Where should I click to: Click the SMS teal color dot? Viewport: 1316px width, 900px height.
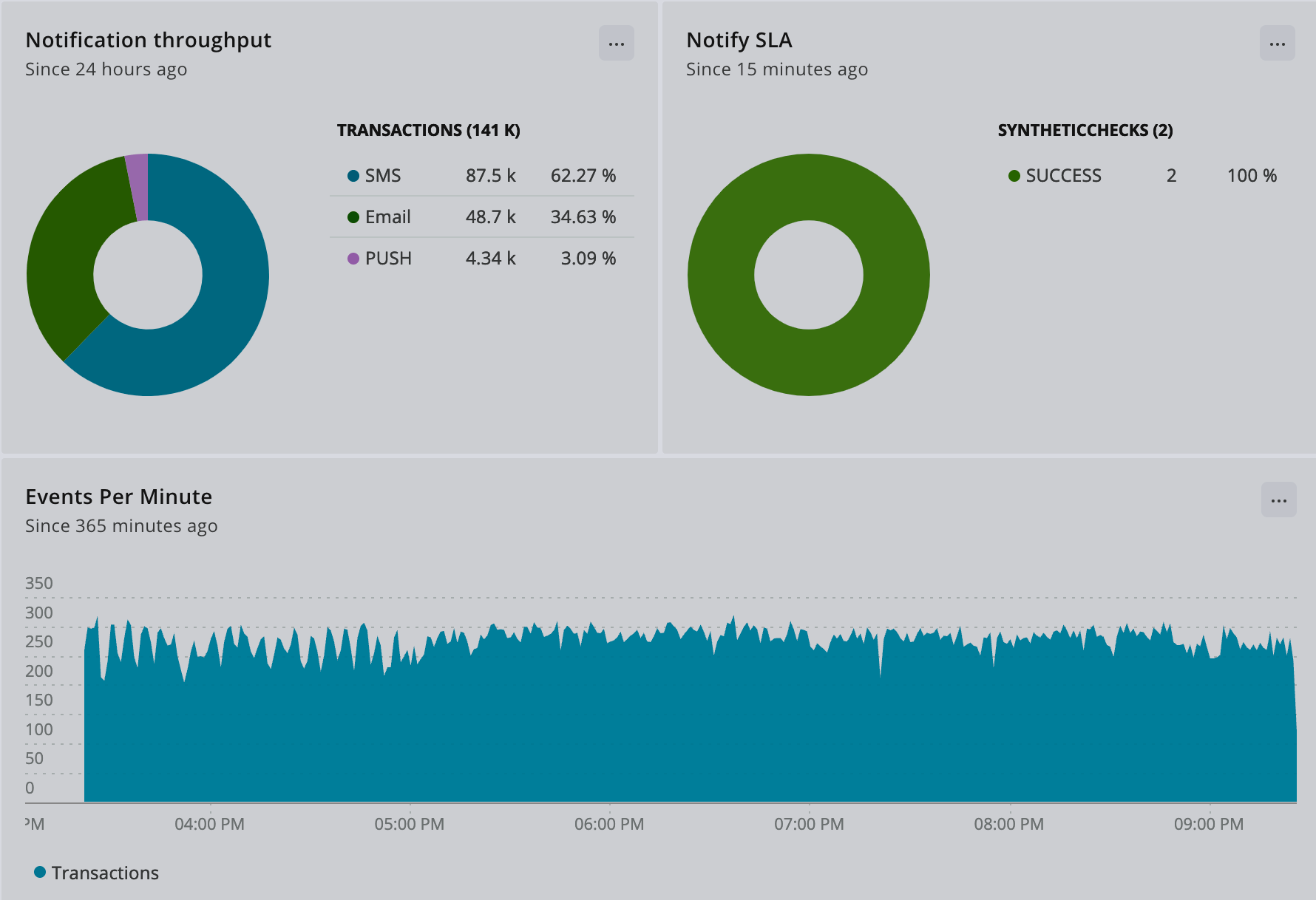point(353,176)
